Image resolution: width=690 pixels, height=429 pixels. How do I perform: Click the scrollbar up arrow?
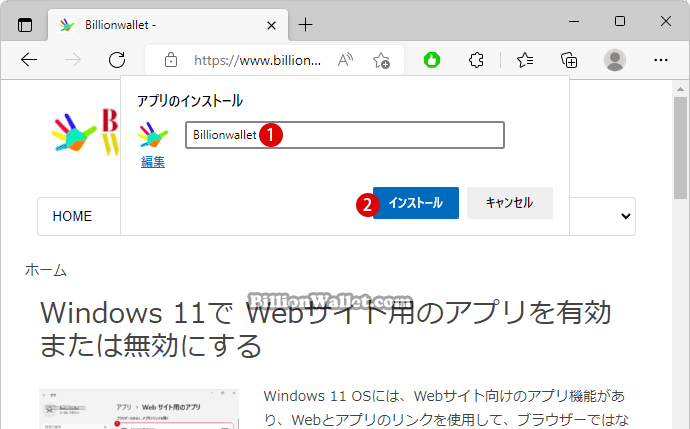click(x=680, y=89)
